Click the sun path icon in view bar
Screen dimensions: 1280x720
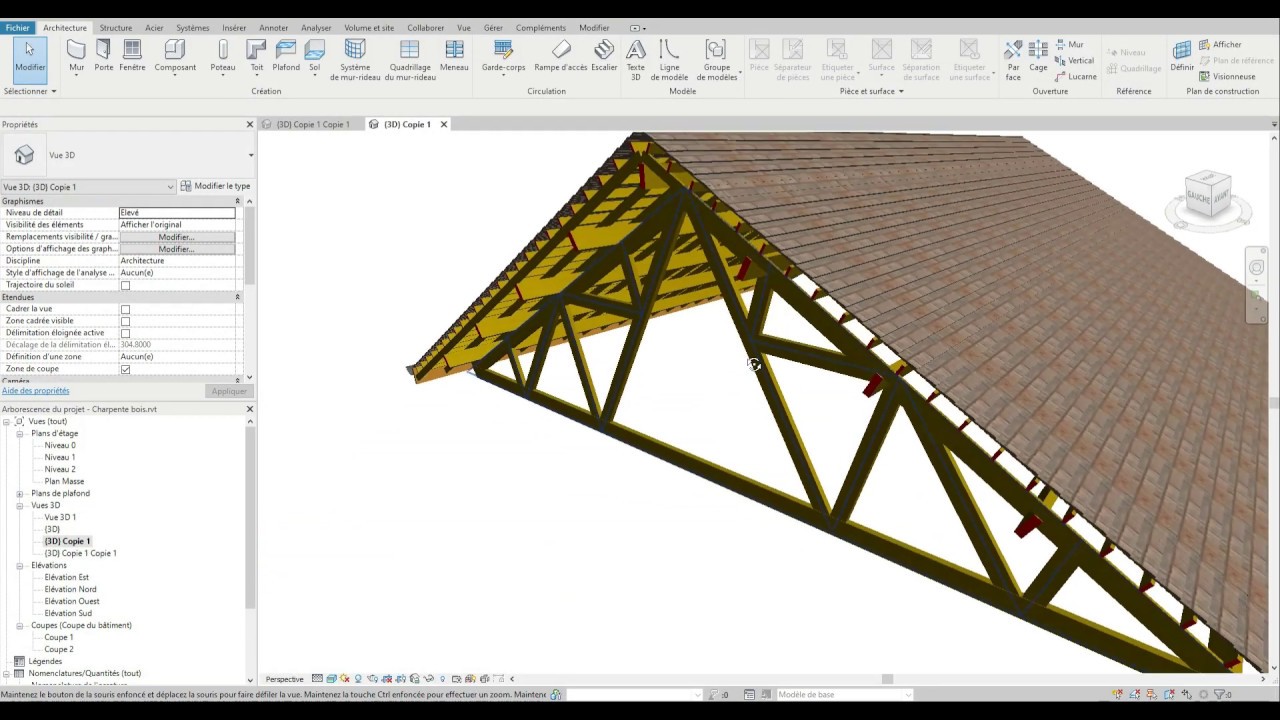pyautogui.click(x=345, y=679)
